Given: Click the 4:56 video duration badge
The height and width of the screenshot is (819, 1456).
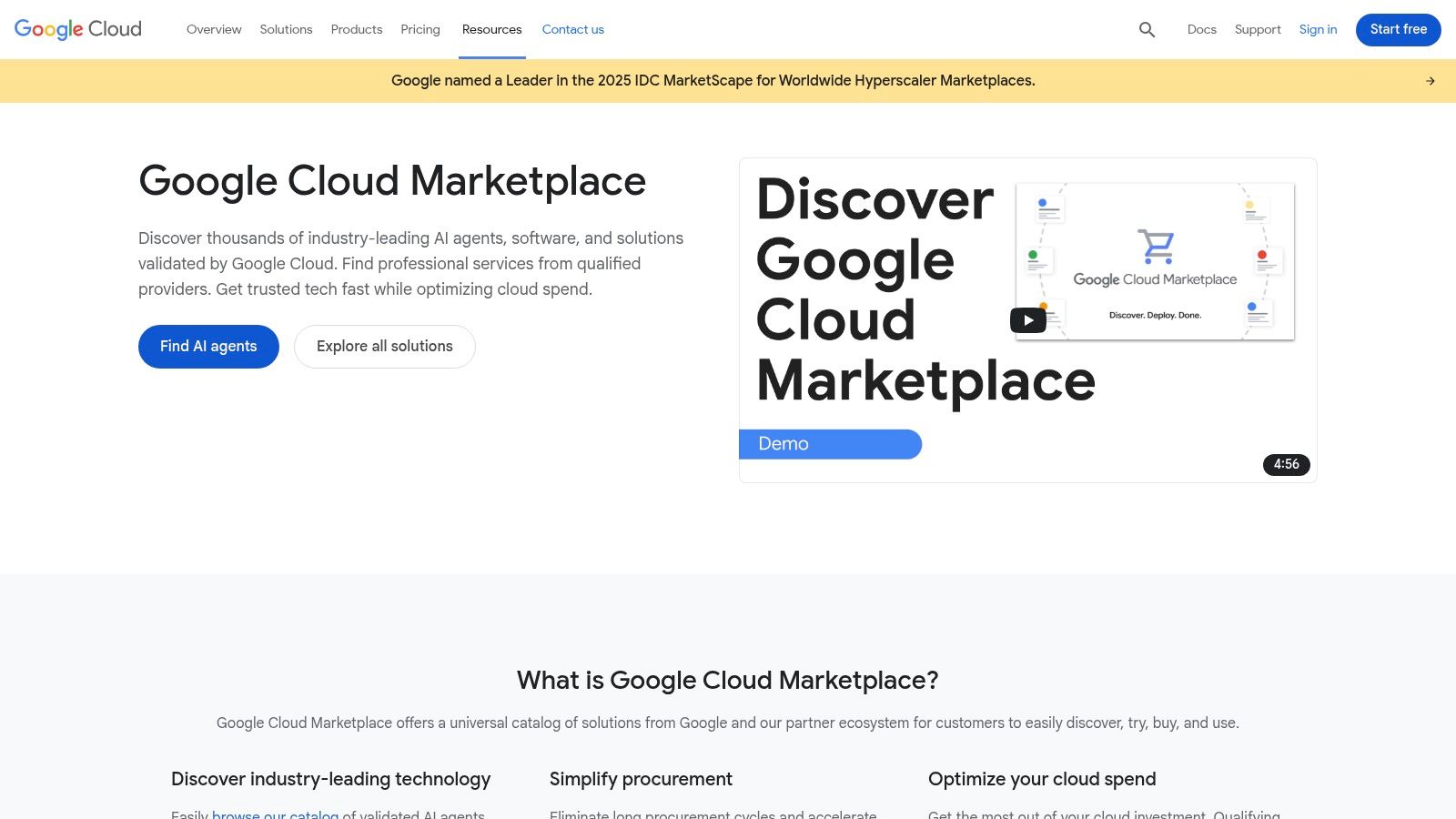Looking at the screenshot, I should pyautogui.click(x=1286, y=464).
